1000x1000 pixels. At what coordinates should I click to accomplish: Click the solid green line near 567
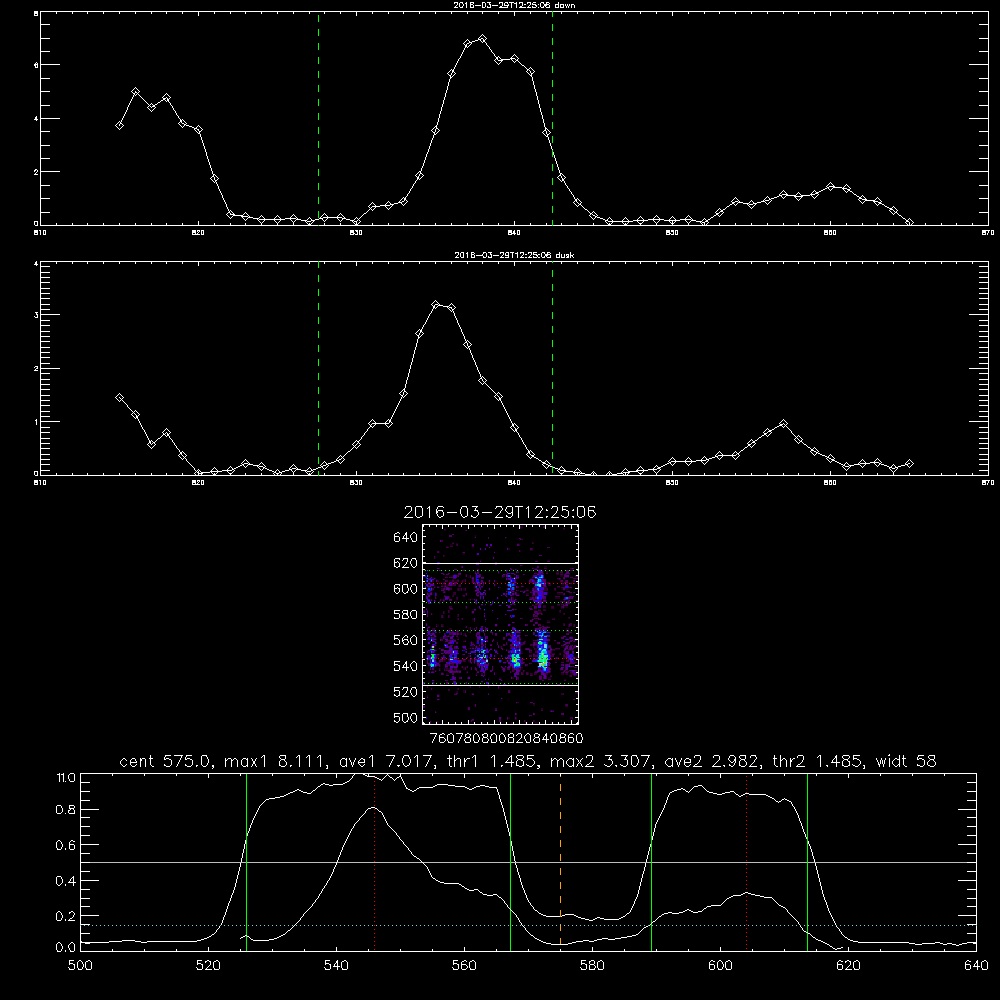click(510, 861)
